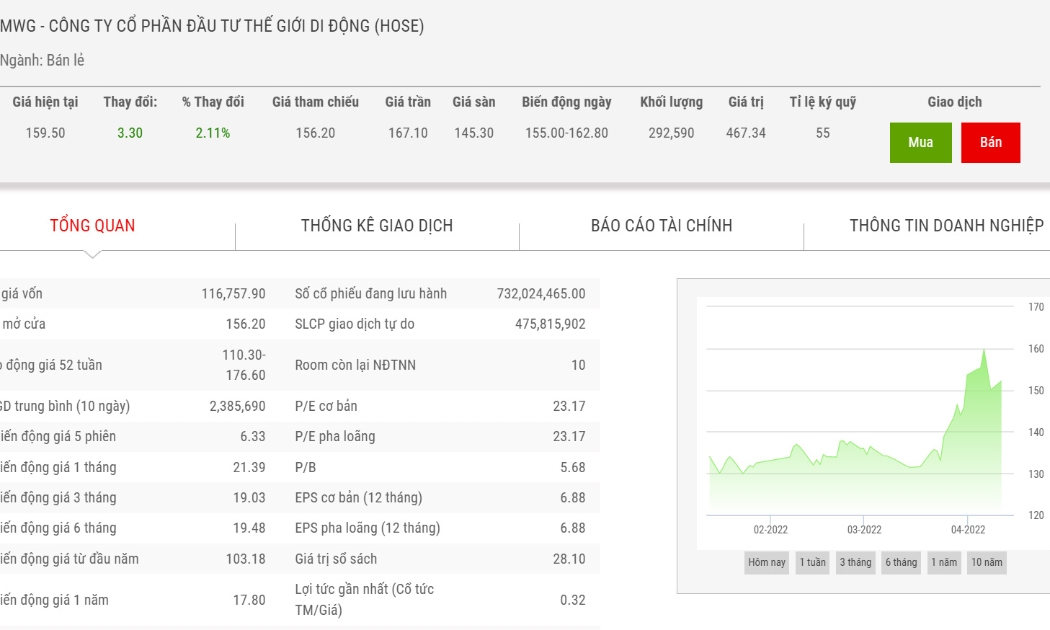This screenshot has height=630, width=1050.
Task: Click market cap value 116,757.90
Action: coord(233,294)
